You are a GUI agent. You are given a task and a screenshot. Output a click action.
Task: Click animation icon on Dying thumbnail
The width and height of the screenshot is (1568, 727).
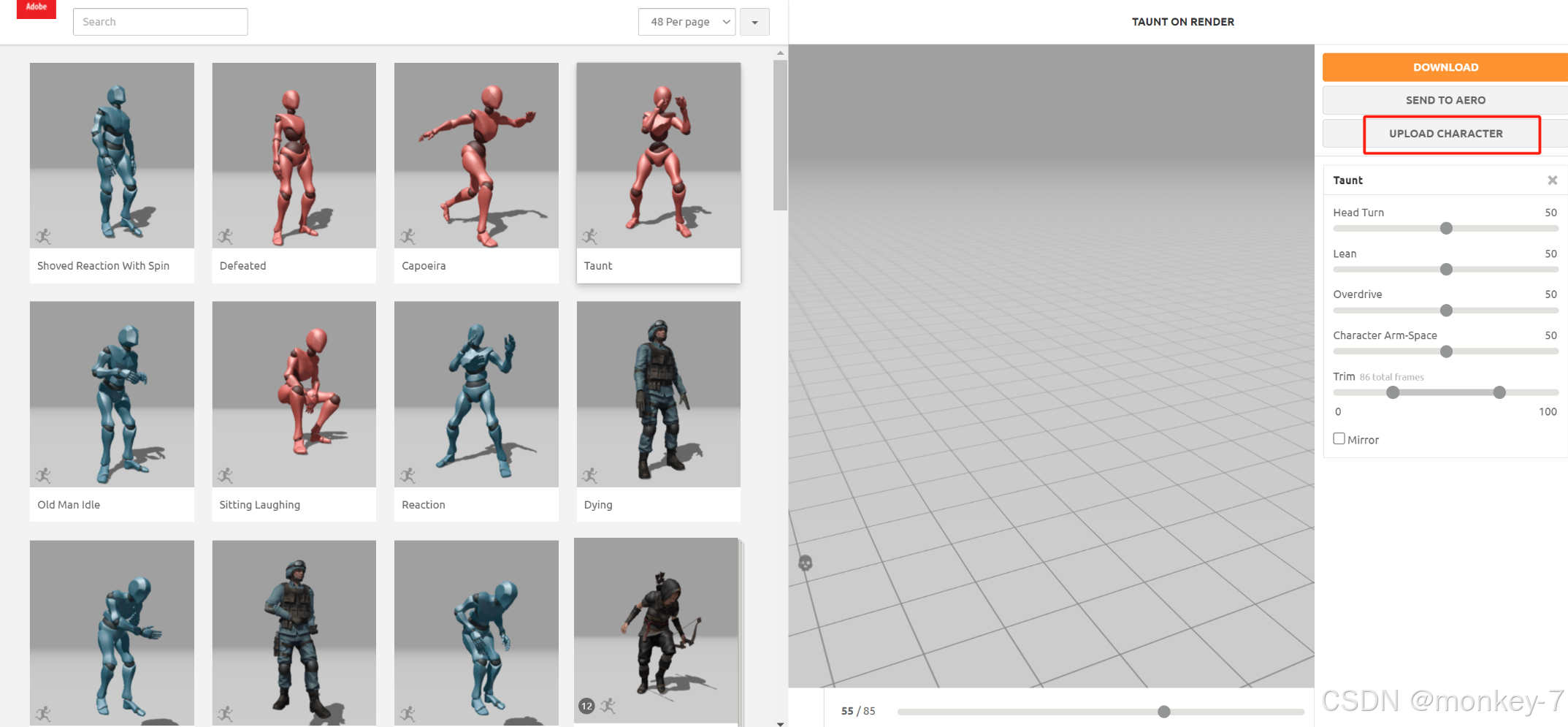pos(590,476)
